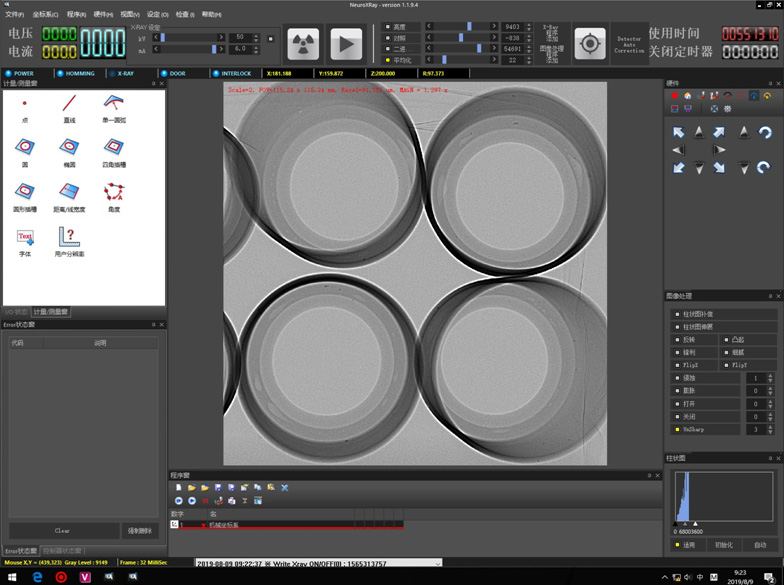Image resolution: width=784 pixels, height=585 pixels.
Task: Click right arrow of the kV slider
Action: (221, 37)
